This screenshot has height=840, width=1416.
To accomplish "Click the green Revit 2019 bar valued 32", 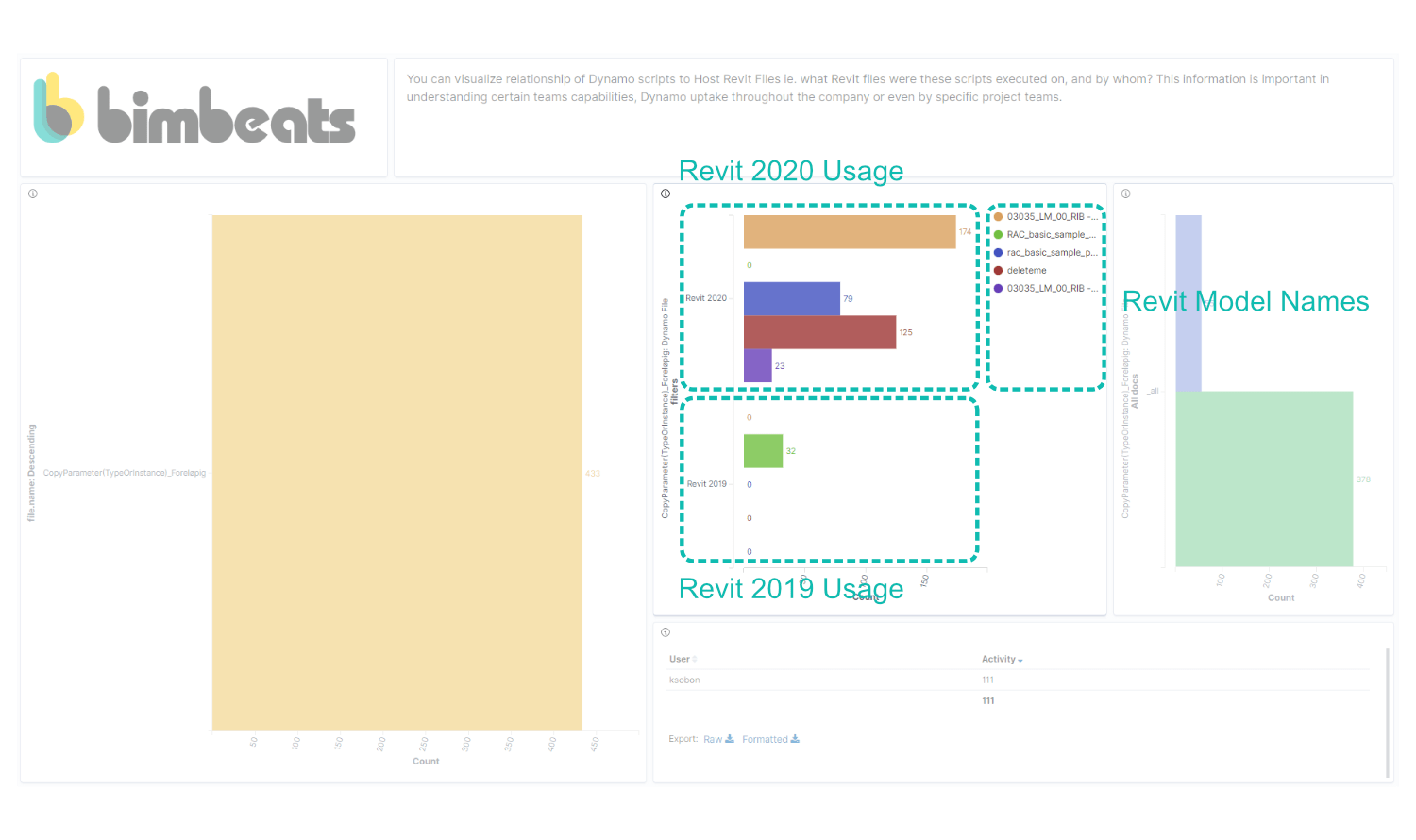I will click(763, 451).
